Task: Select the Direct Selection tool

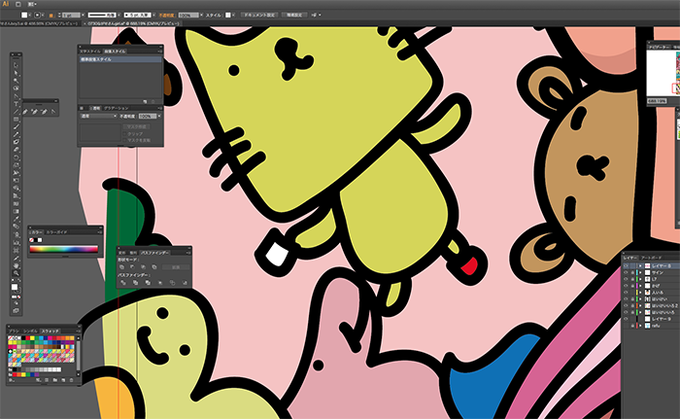Action: [x=16, y=72]
